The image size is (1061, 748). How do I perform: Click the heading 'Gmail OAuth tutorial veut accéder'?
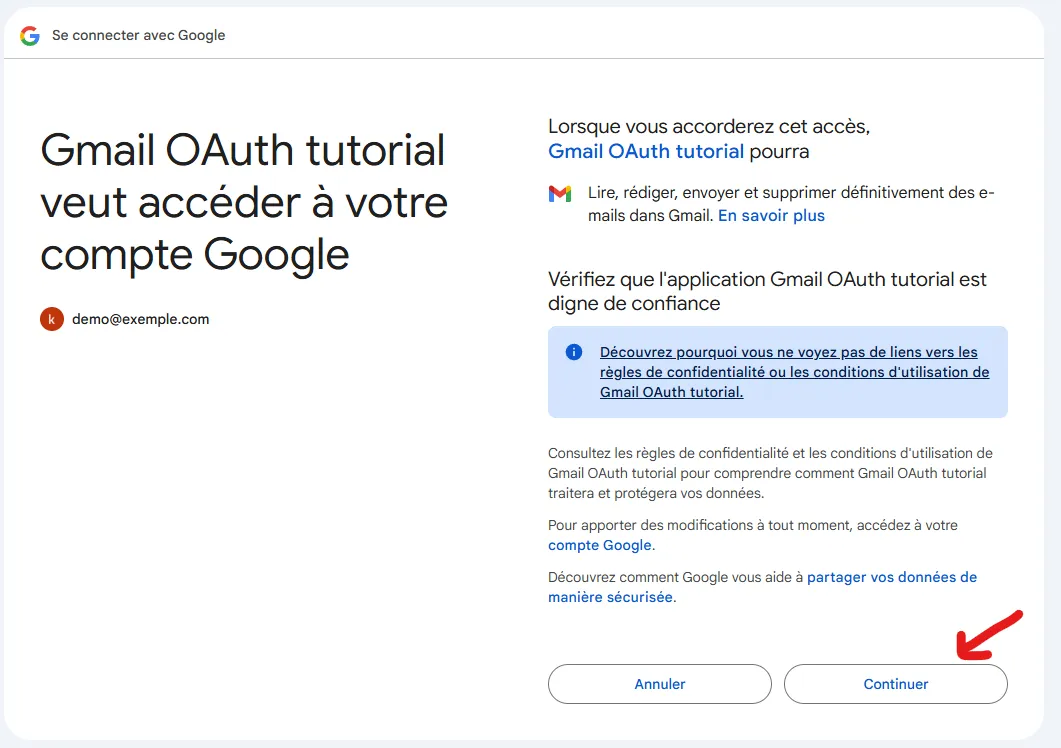pyautogui.click(x=244, y=202)
